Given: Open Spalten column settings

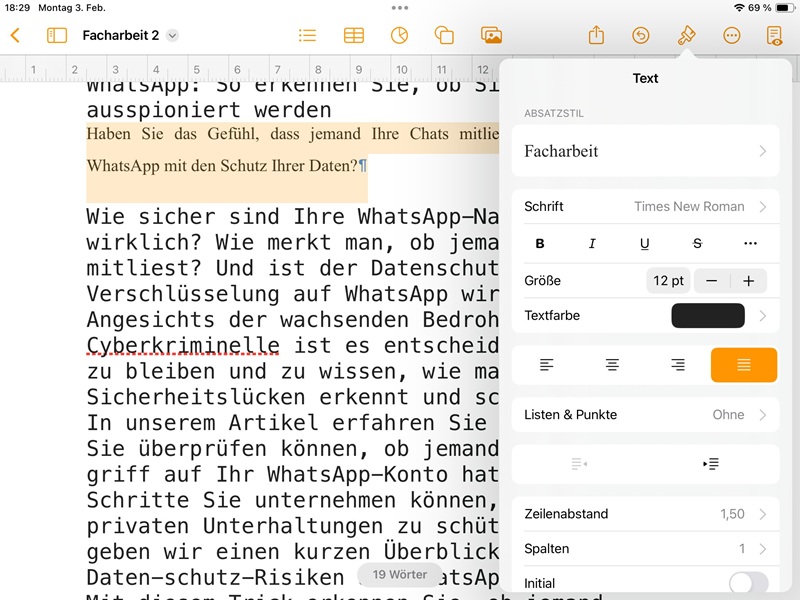Looking at the screenshot, I should click(645, 548).
